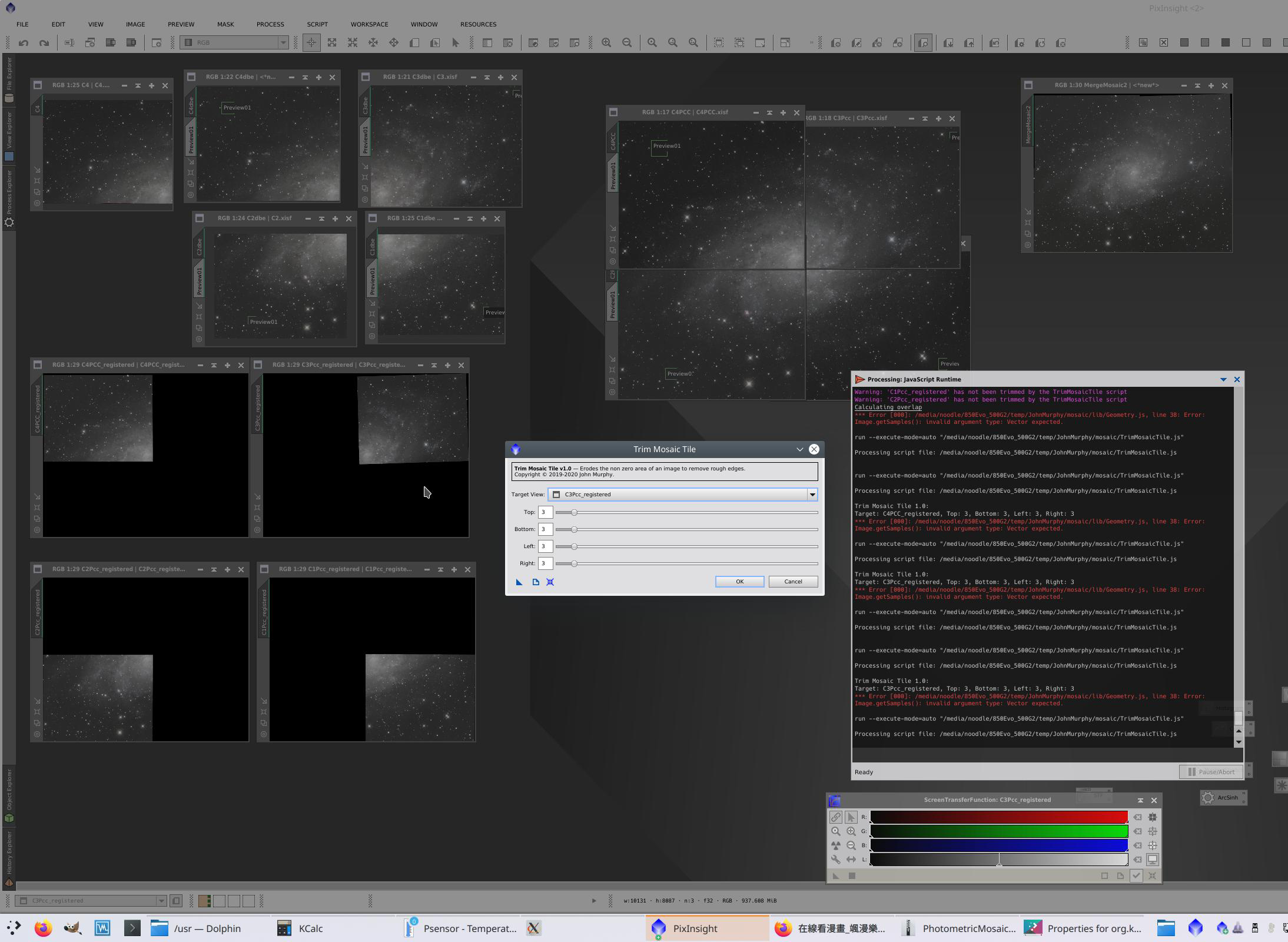This screenshot has width=1288, height=942.
Task: Toggle second channel square in bottom status bar
Action: coord(219,901)
